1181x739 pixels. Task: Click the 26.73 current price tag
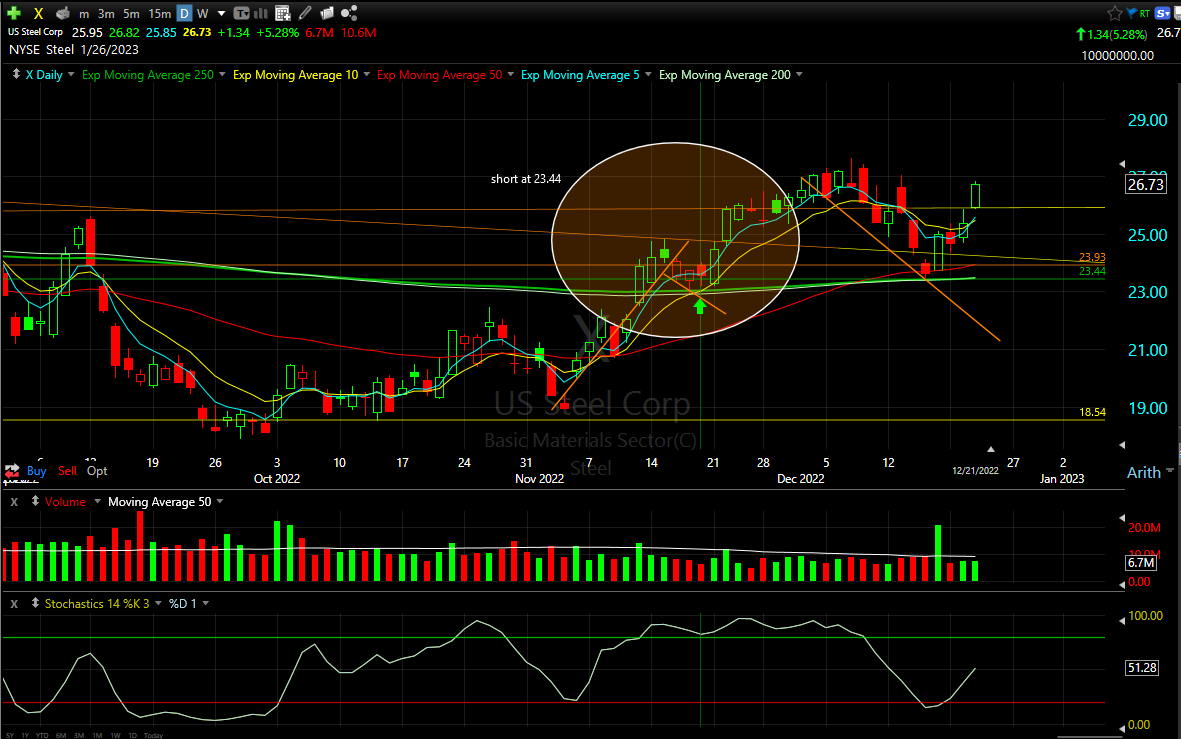tap(1146, 185)
